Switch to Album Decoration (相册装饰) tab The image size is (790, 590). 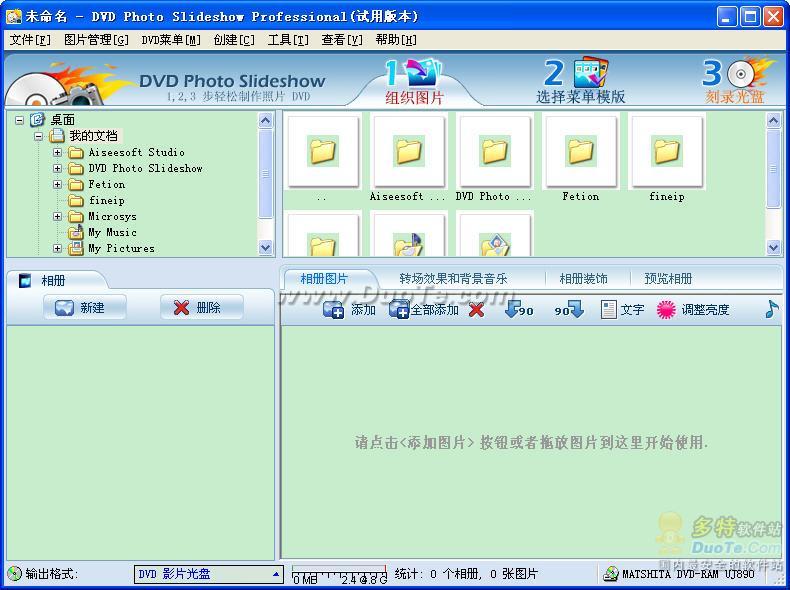[583, 279]
